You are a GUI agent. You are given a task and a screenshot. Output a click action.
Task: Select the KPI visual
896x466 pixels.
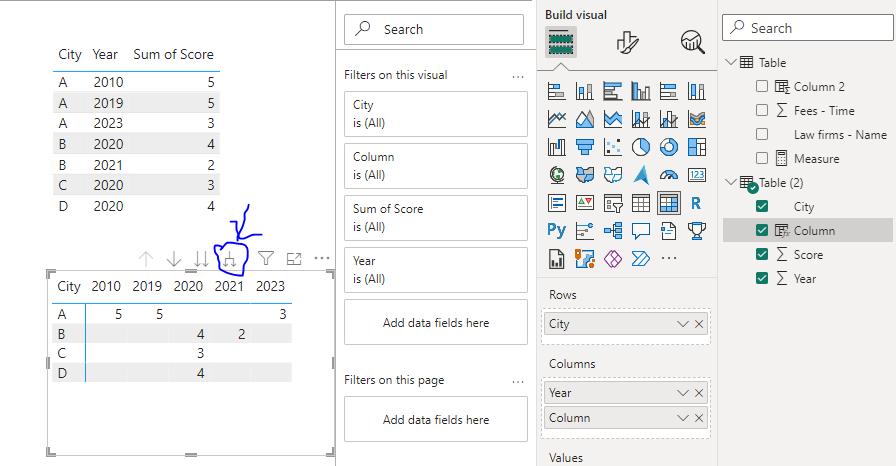click(x=585, y=203)
